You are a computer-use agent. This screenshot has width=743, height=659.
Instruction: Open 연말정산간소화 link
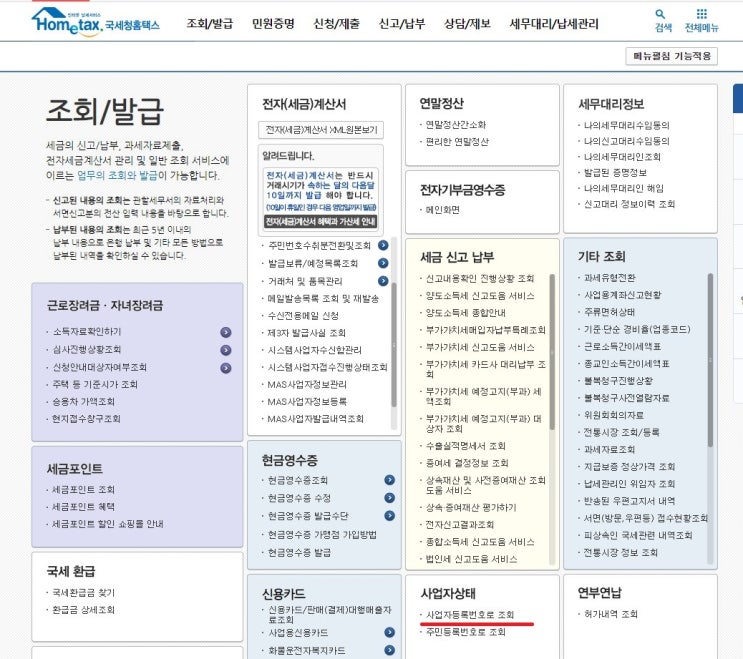point(456,125)
